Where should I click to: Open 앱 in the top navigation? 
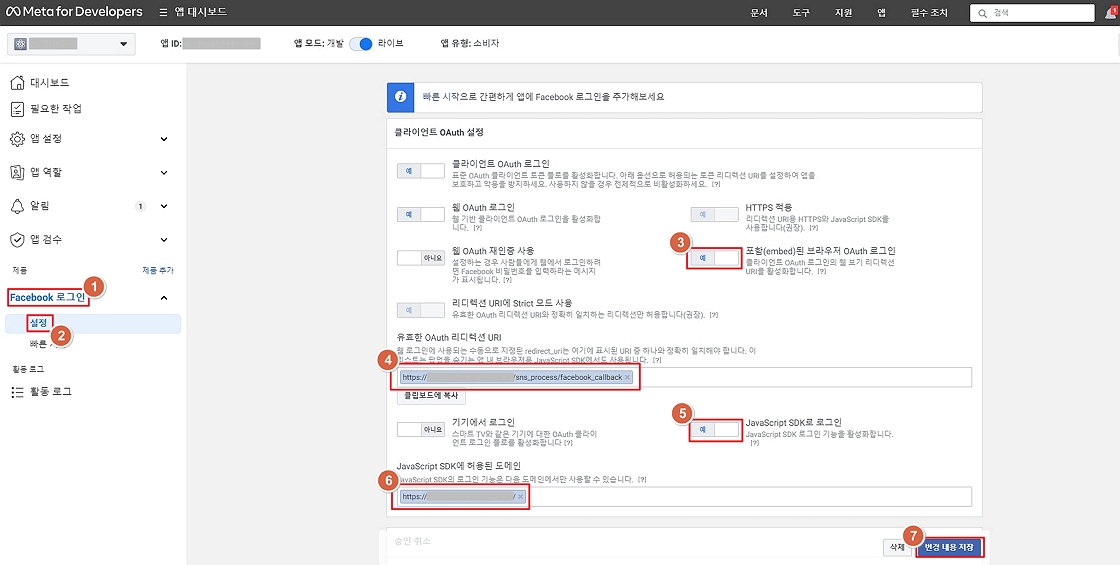coord(881,13)
